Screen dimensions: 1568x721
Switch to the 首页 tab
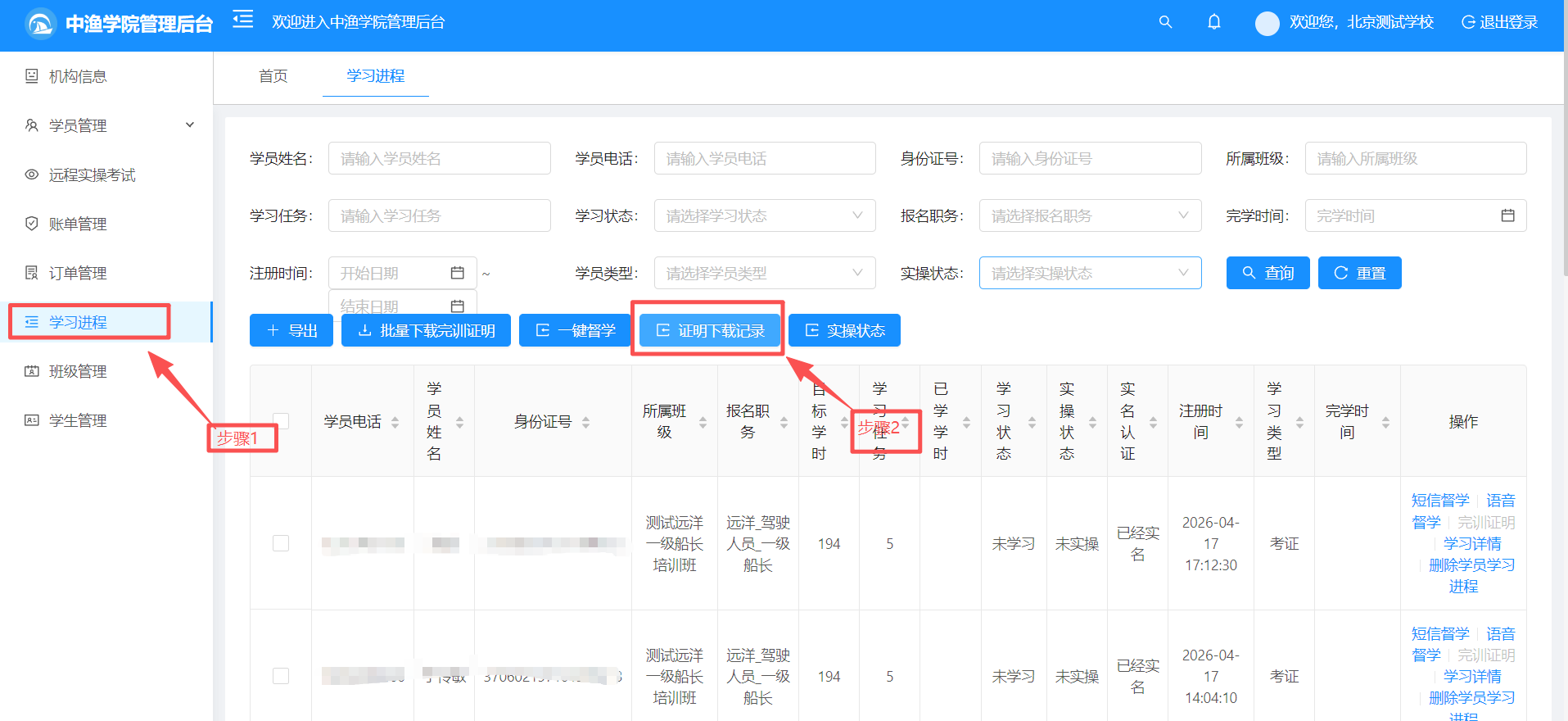pyautogui.click(x=273, y=76)
